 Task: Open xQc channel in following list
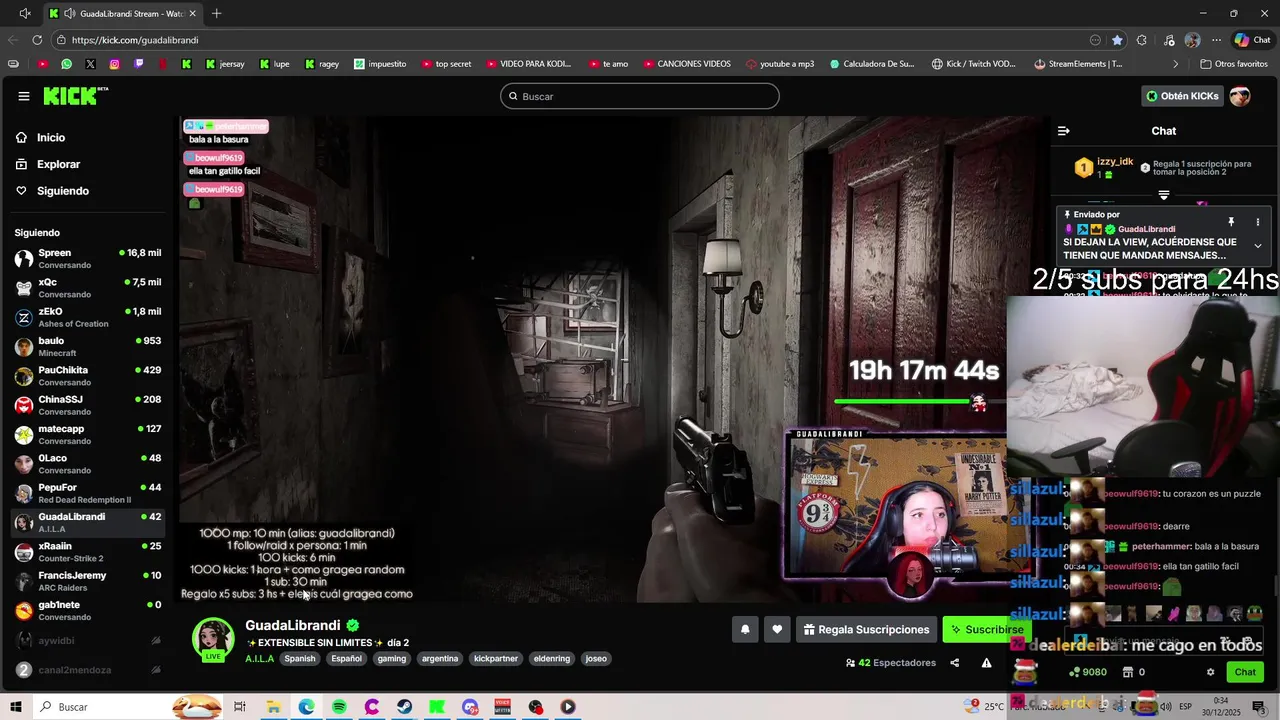point(88,288)
